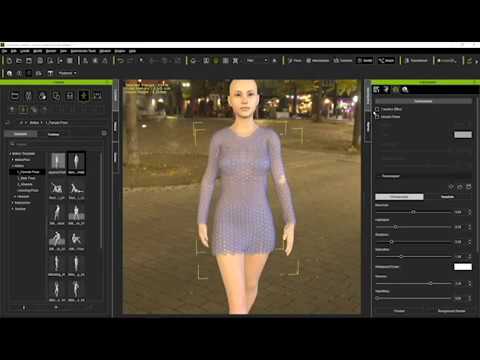Click the stepper arrows beside the top slider value
This screenshot has height=360, width=480.
(x=469, y=212)
